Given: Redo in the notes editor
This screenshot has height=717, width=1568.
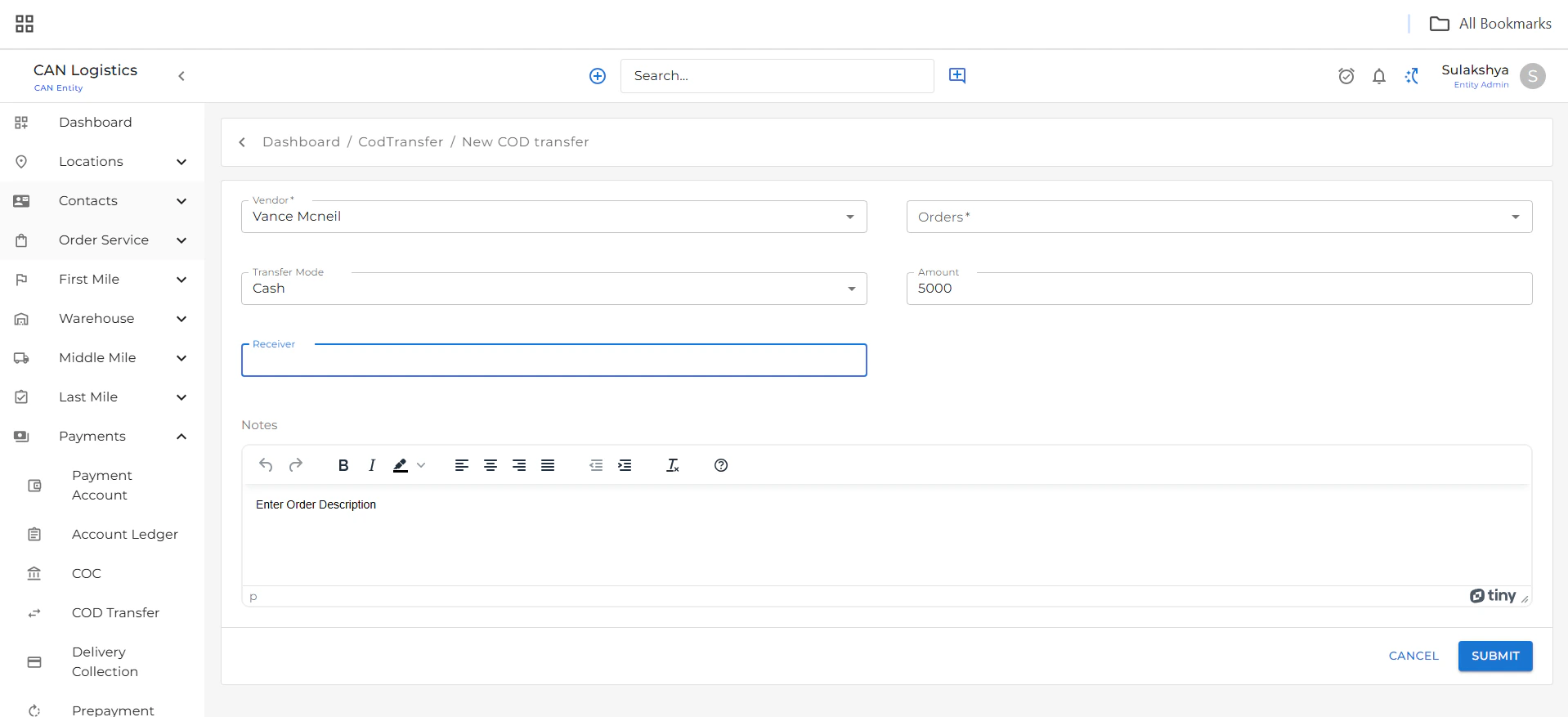Looking at the screenshot, I should point(296,465).
